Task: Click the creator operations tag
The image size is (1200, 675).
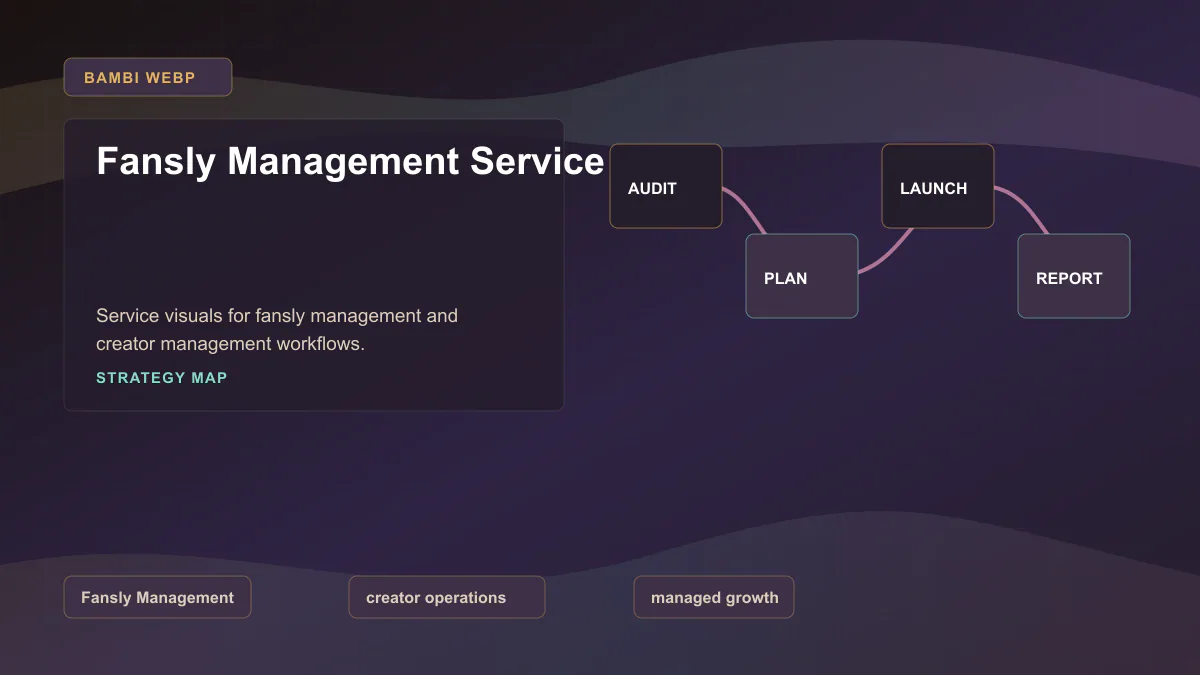Action: [447, 597]
